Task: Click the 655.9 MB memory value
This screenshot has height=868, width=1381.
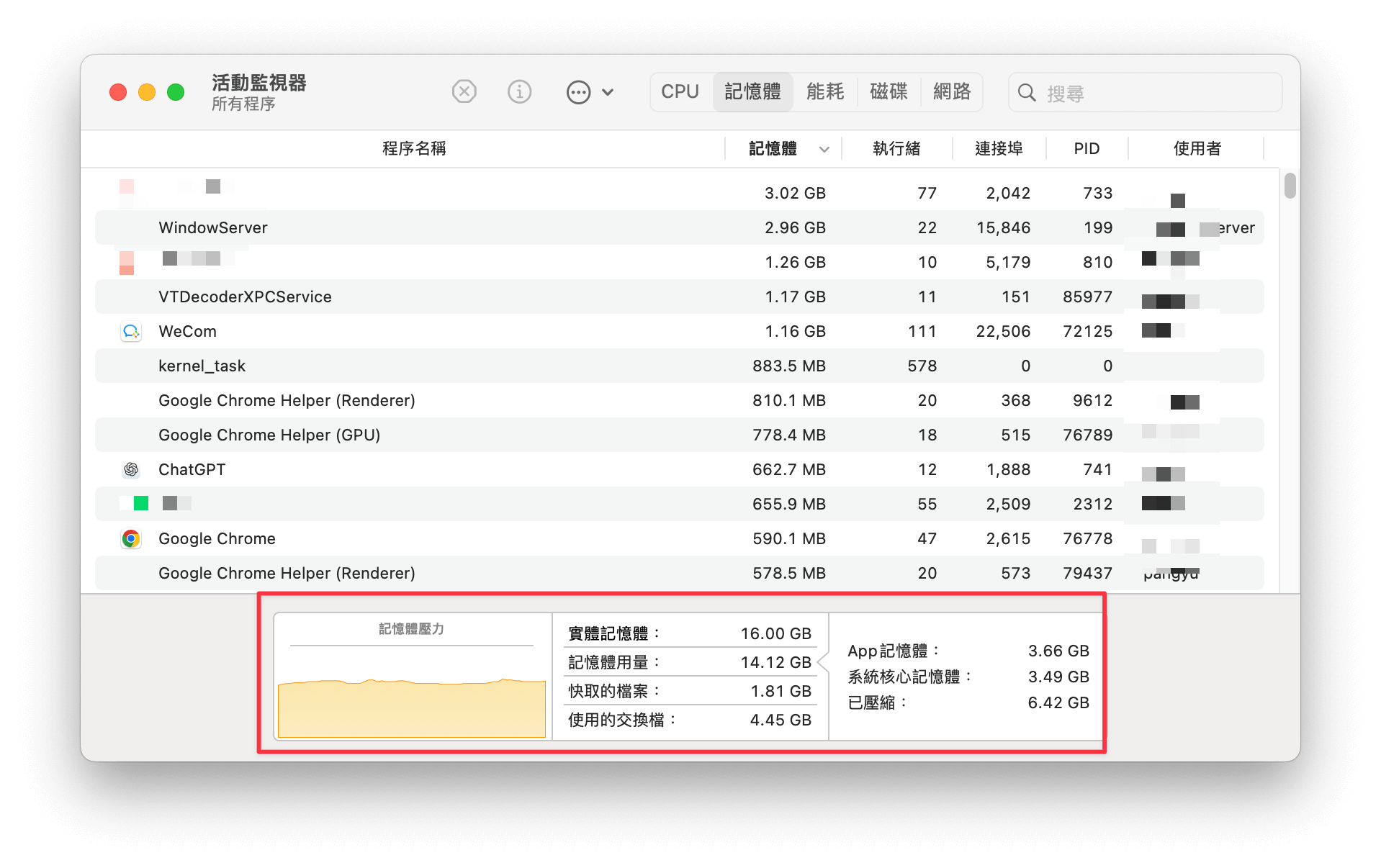Action: pos(789,504)
